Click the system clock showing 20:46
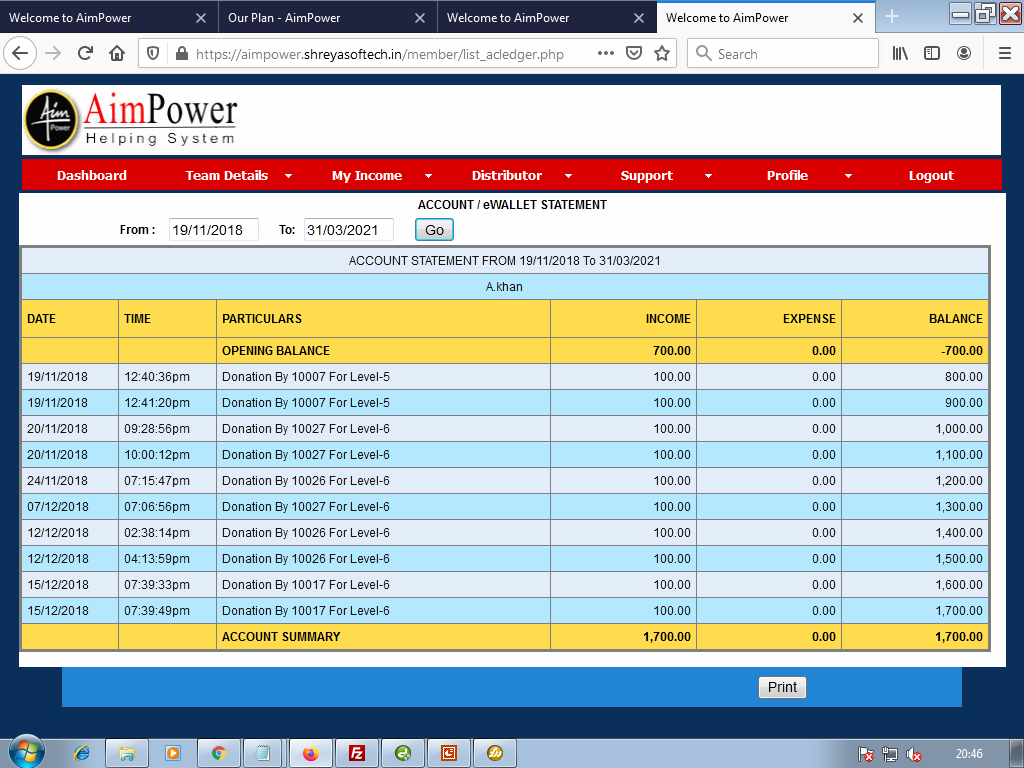This screenshot has height=768, width=1024. (968, 754)
